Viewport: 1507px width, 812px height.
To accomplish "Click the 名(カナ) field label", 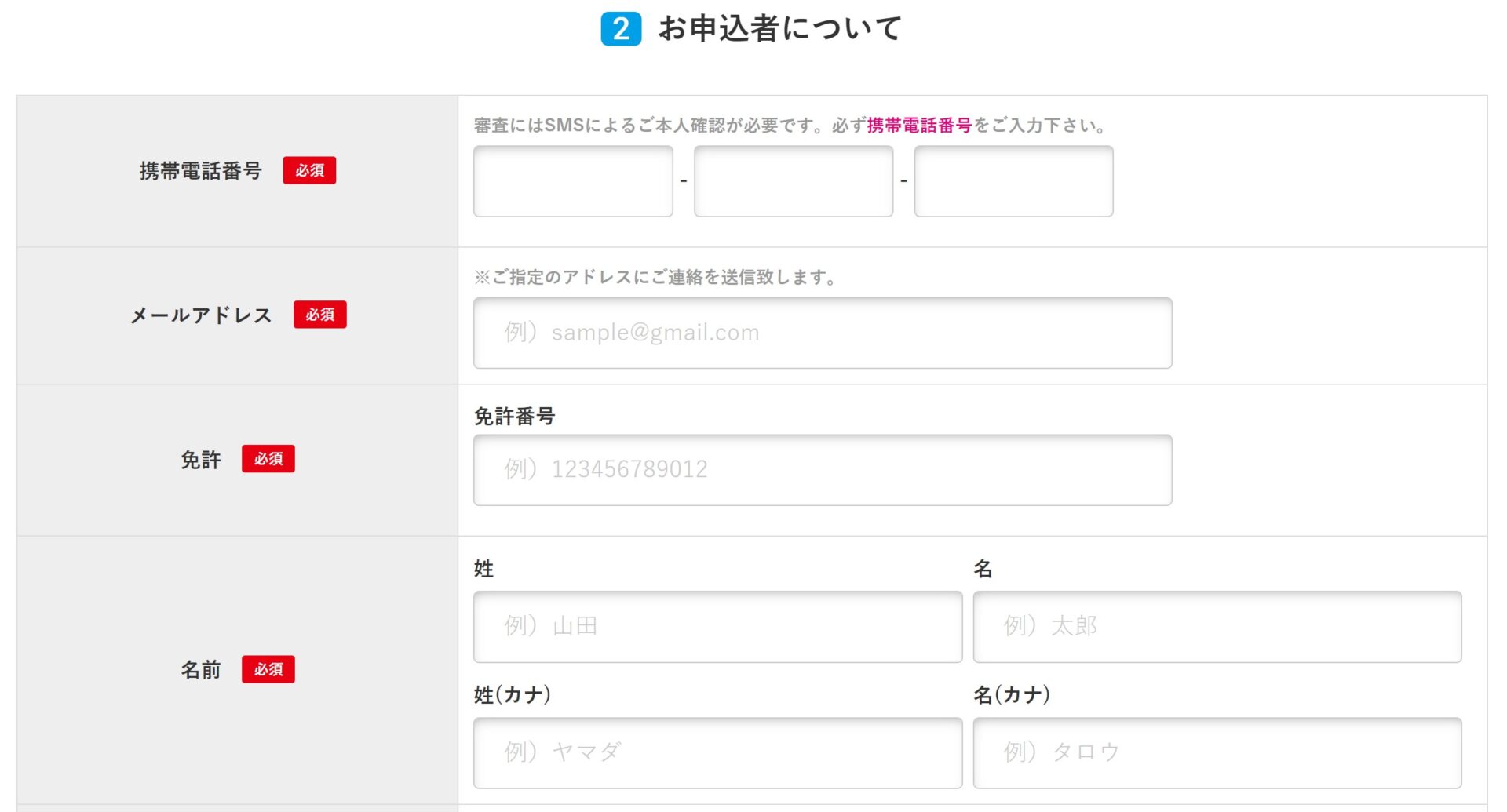I will pyautogui.click(x=1013, y=695).
